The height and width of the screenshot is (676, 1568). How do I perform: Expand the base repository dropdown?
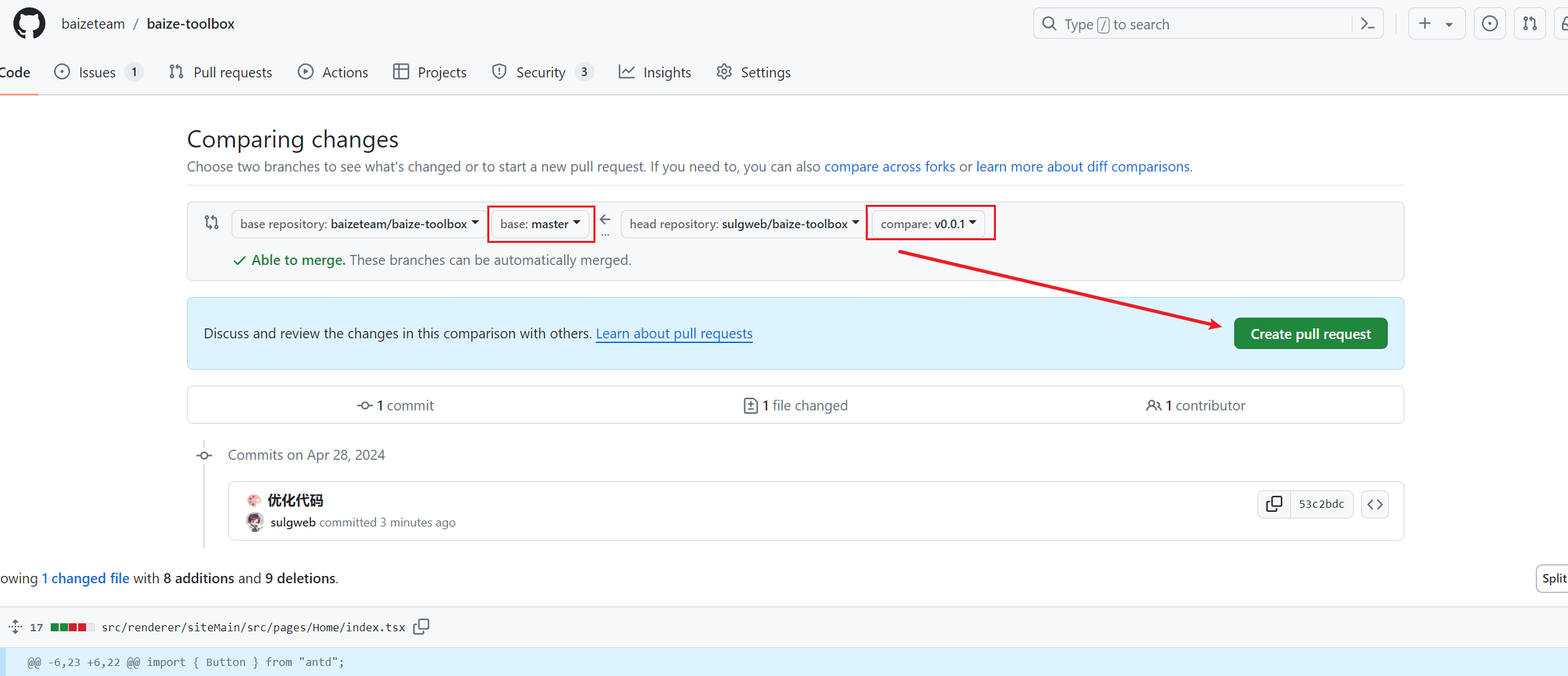tap(359, 224)
